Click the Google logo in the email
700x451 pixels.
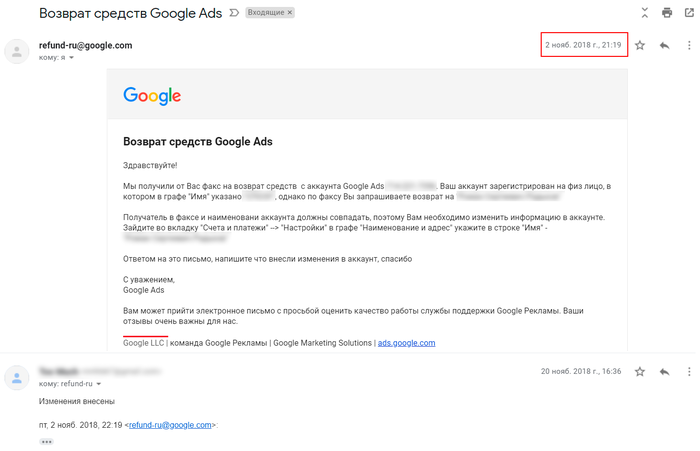[152, 96]
